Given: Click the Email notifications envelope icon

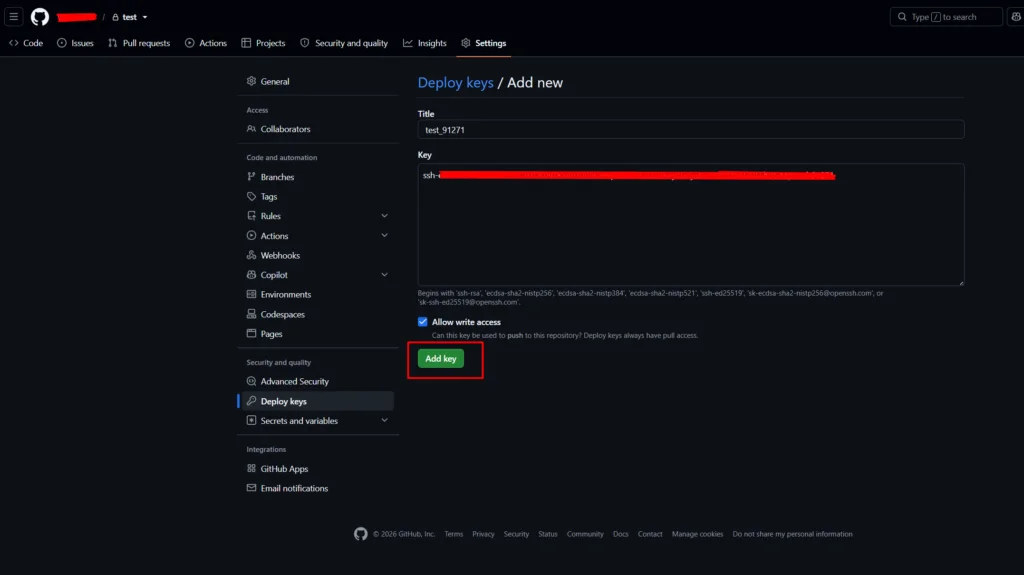Looking at the screenshot, I should point(251,487).
